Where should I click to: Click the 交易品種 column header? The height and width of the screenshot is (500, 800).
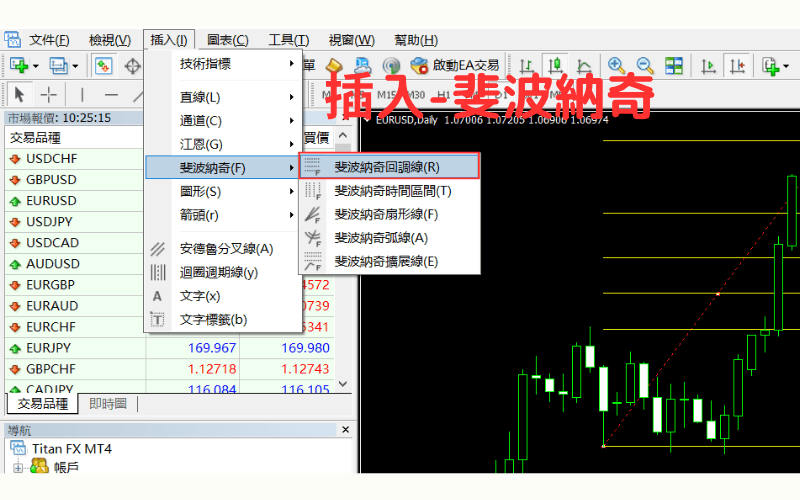tap(74, 138)
